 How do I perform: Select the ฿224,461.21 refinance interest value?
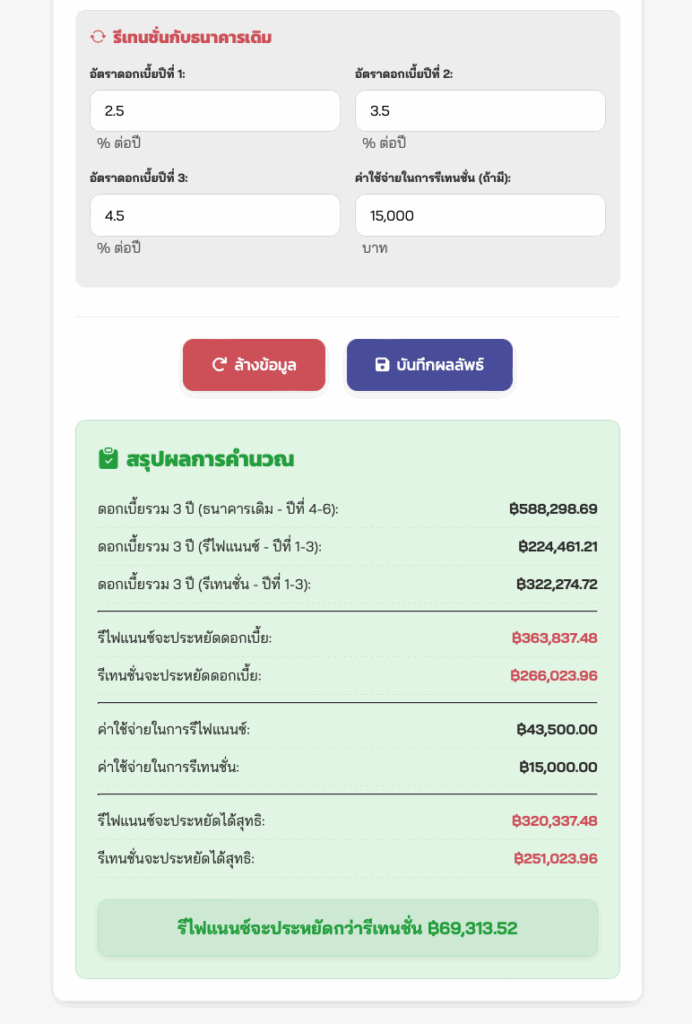pyautogui.click(x=558, y=546)
